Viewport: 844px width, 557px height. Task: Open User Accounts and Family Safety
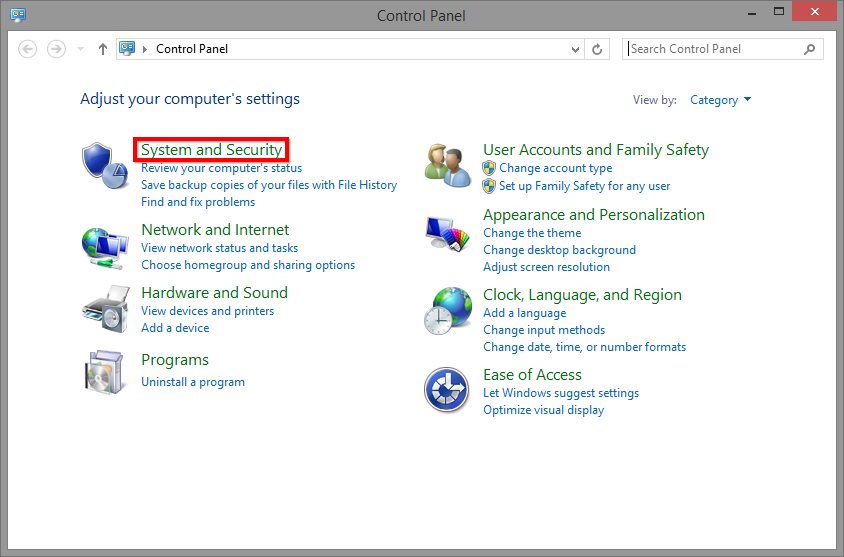(595, 150)
